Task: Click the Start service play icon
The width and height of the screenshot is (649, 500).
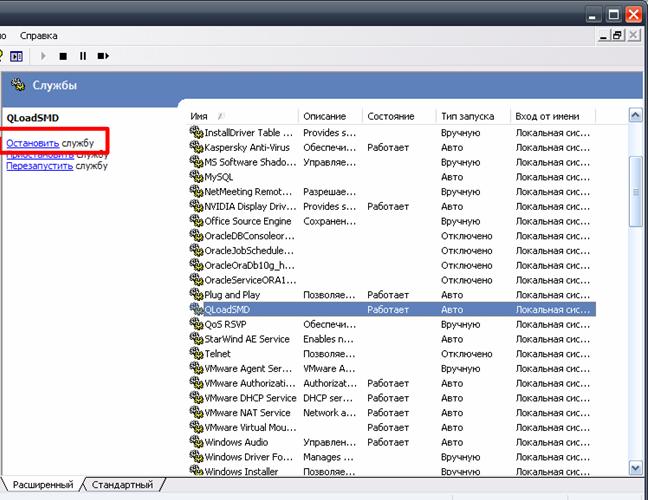Action: [x=43, y=56]
